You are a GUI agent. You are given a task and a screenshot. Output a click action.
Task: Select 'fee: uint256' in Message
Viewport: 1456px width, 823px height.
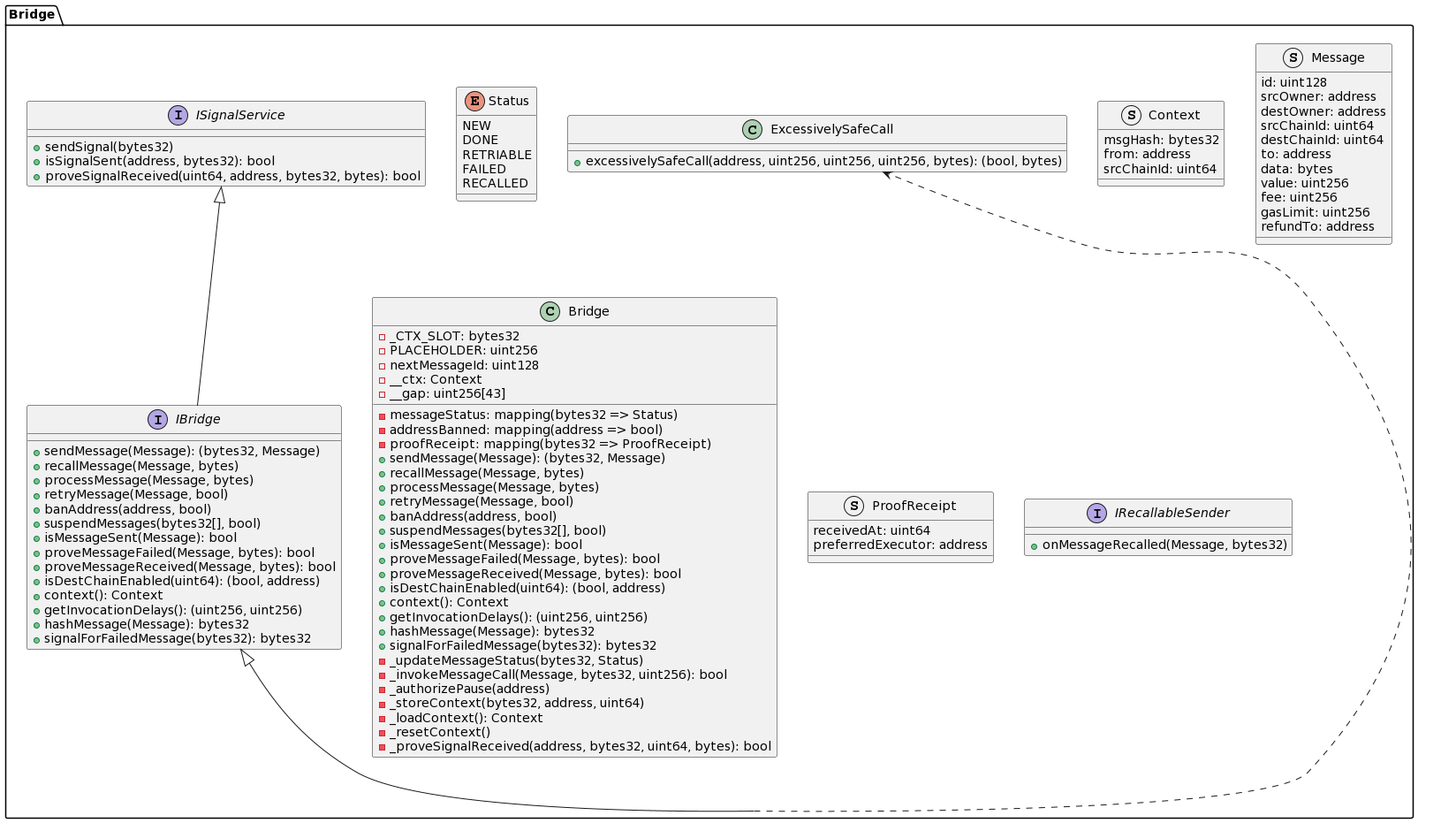pos(1299,197)
